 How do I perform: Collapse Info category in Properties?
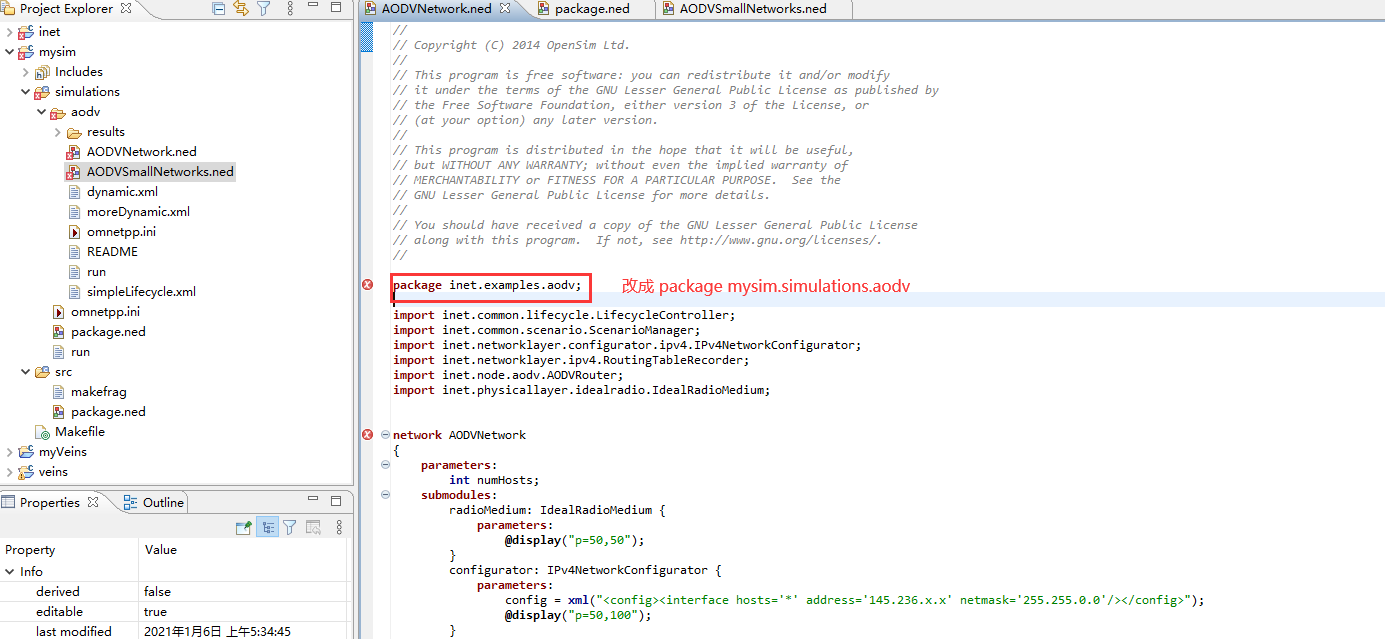tap(10, 572)
